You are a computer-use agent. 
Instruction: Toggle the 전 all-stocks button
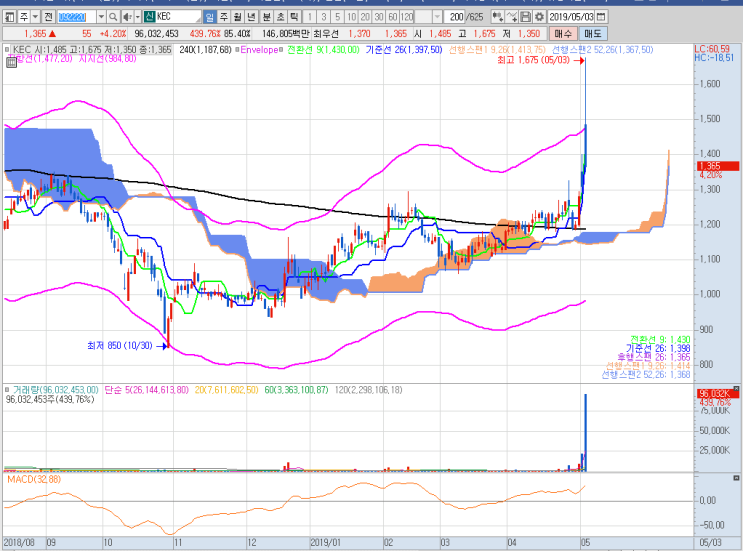tap(48, 17)
